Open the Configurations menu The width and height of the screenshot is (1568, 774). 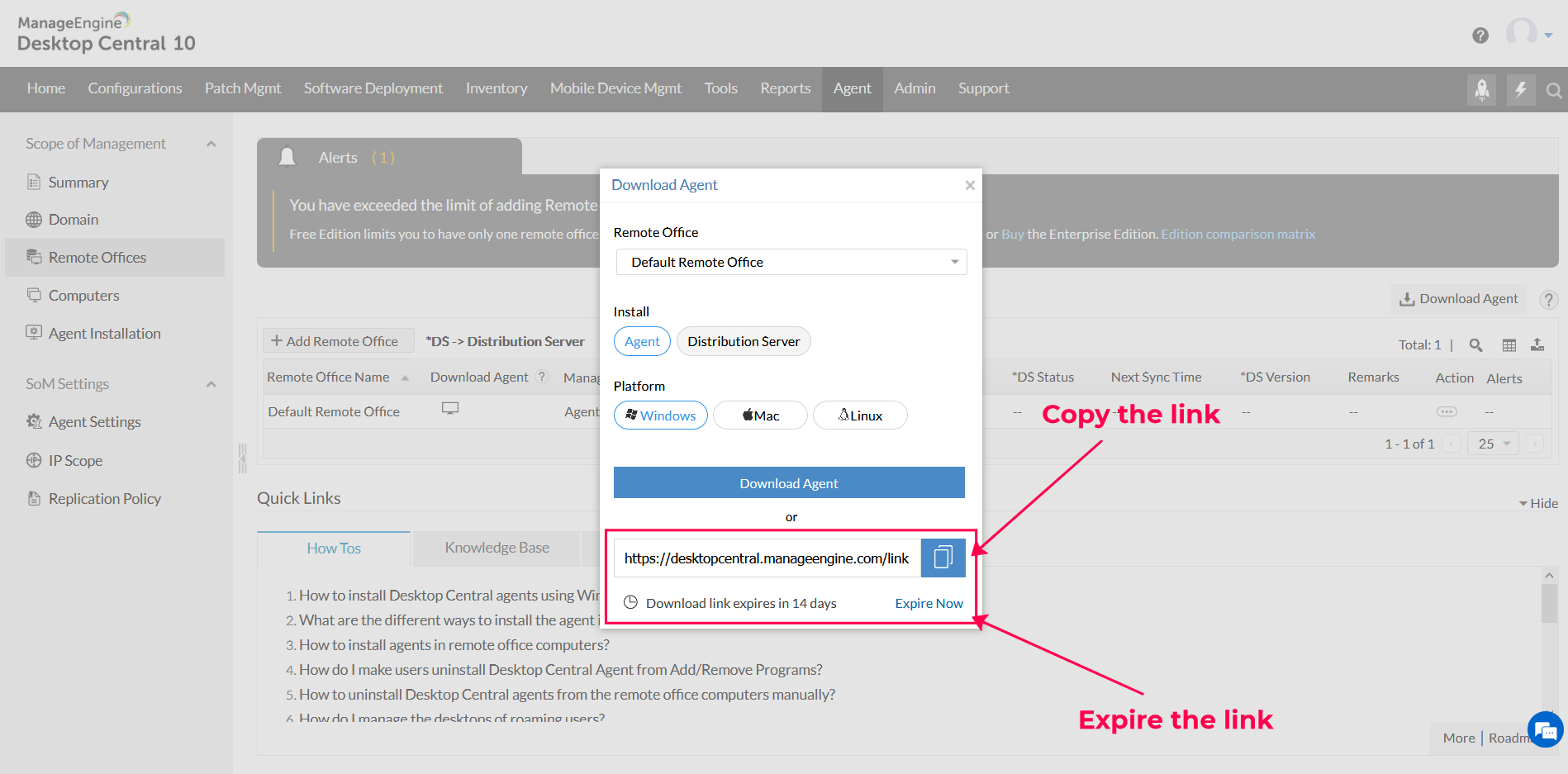pos(135,88)
